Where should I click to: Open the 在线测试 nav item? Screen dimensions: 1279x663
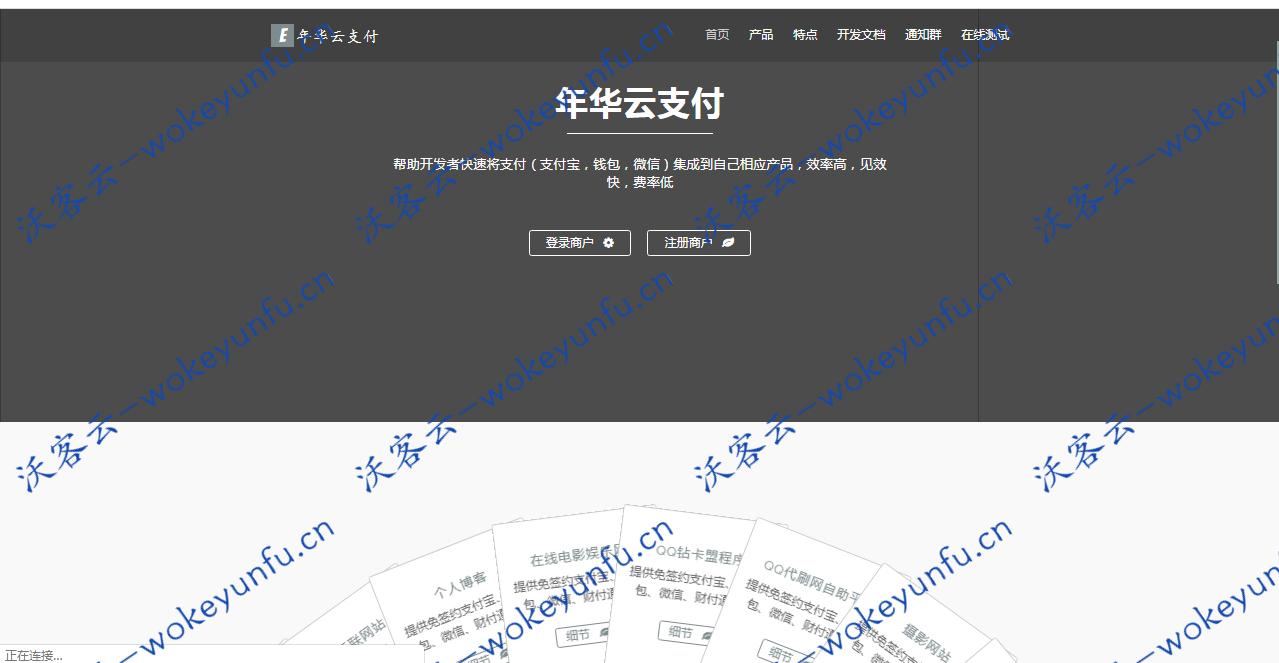[985, 35]
